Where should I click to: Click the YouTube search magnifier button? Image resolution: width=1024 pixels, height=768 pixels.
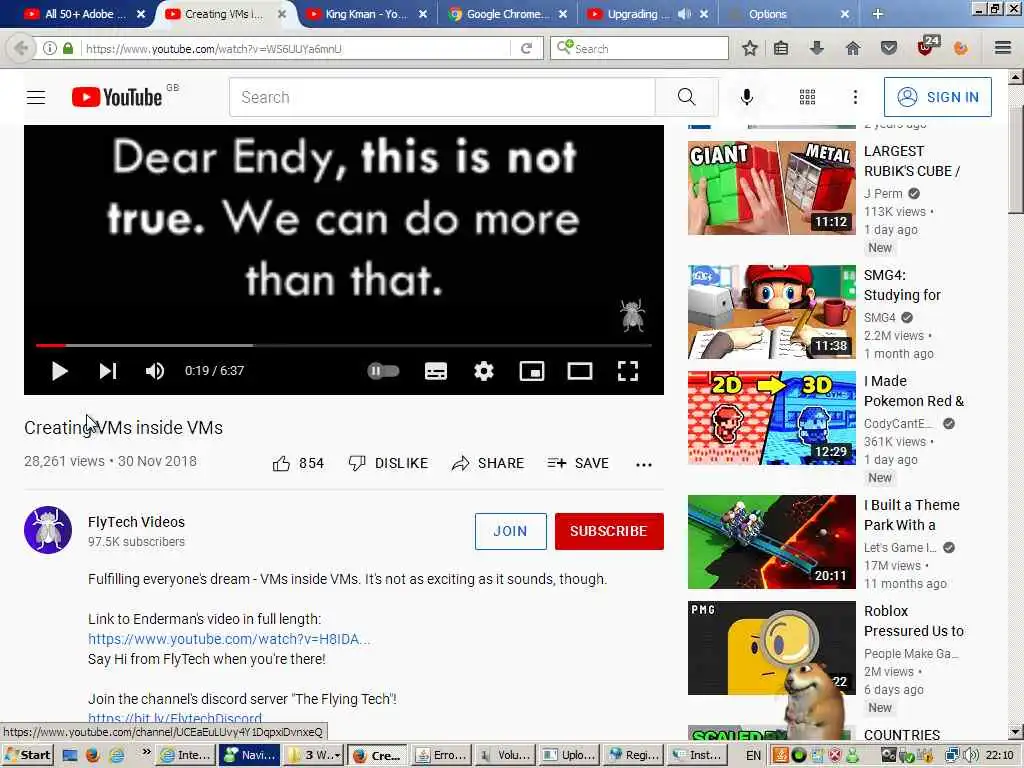(x=686, y=97)
